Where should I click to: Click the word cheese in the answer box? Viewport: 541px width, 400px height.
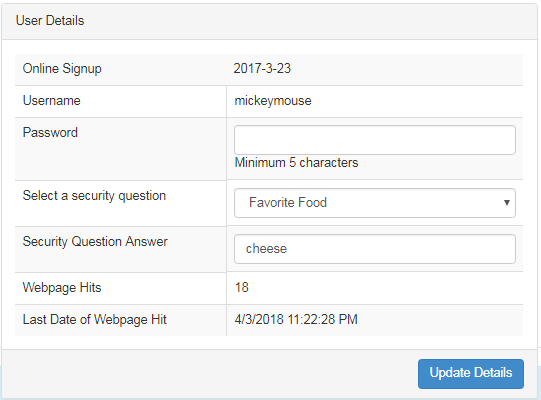pyautogui.click(x=266, y=249)
